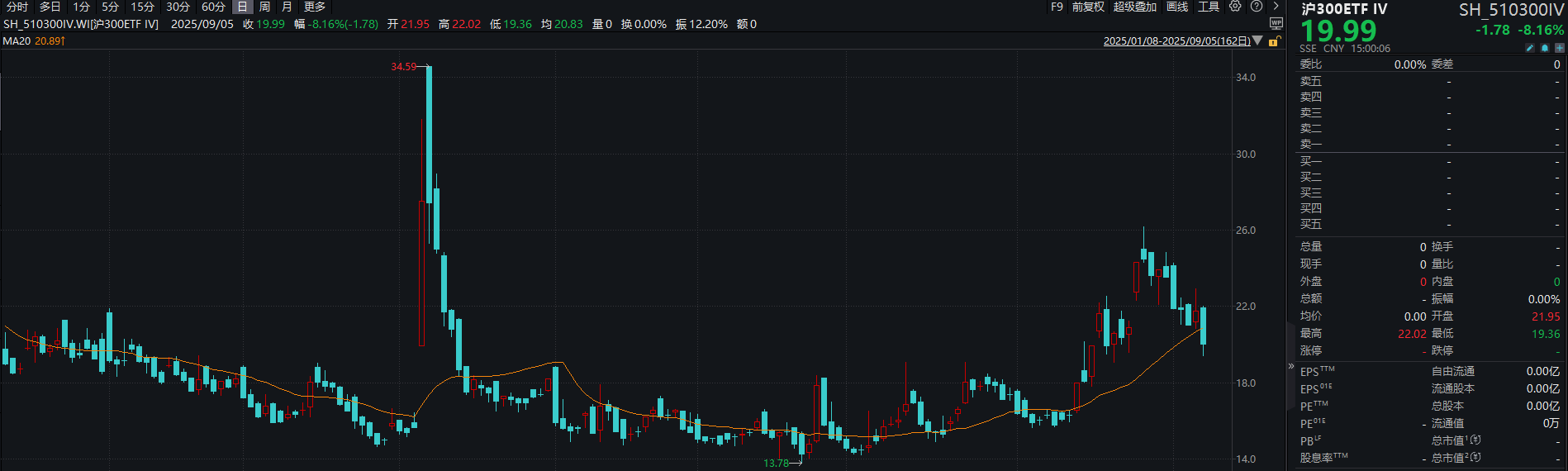1568x471 pixels.
Task: Toggle the MA20 indicator label
Action: [17, 40]
